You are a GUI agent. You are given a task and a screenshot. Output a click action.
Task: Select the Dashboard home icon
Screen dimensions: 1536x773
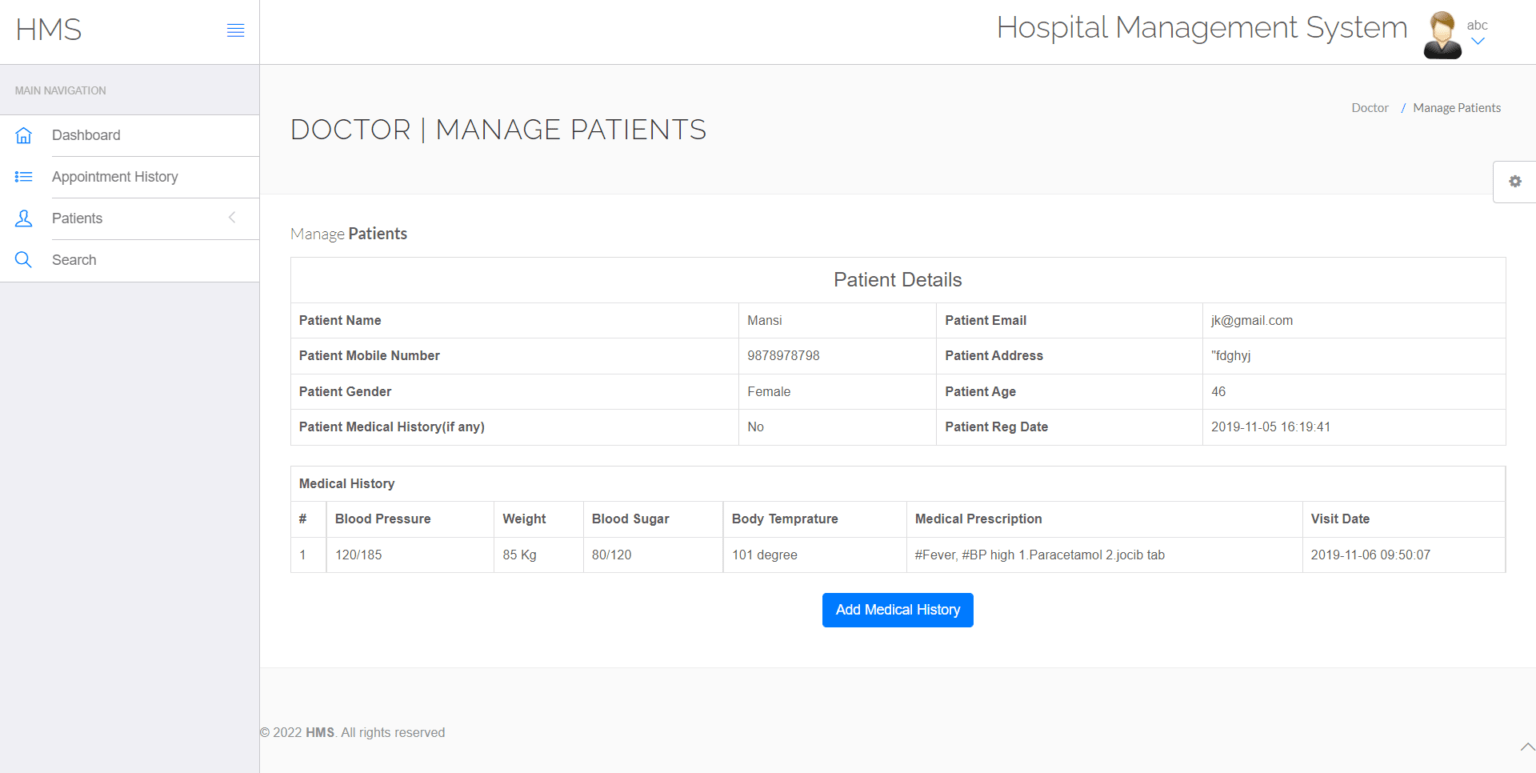pyautogui.click(x=23, y=135)
